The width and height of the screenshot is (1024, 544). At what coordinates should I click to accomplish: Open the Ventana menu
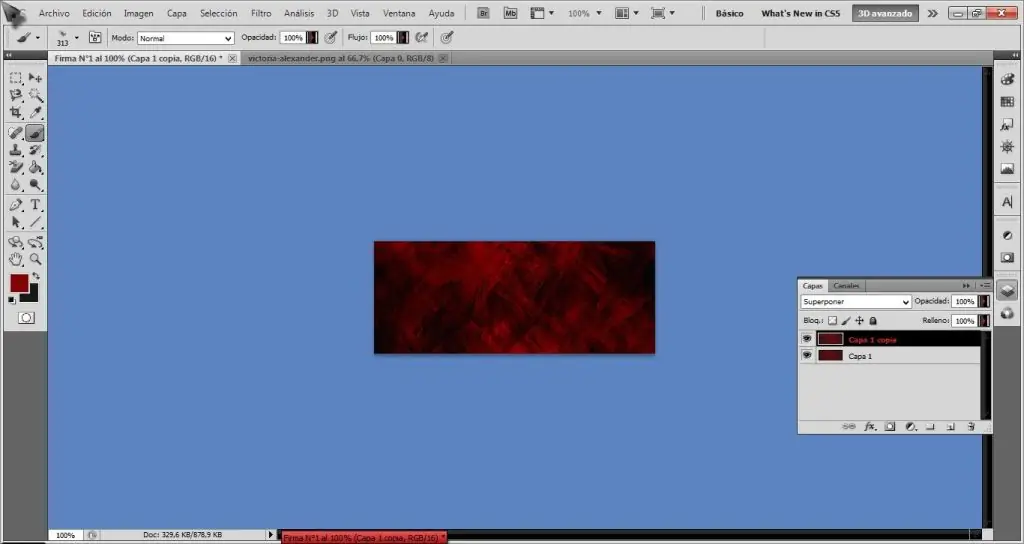point(398,13)
